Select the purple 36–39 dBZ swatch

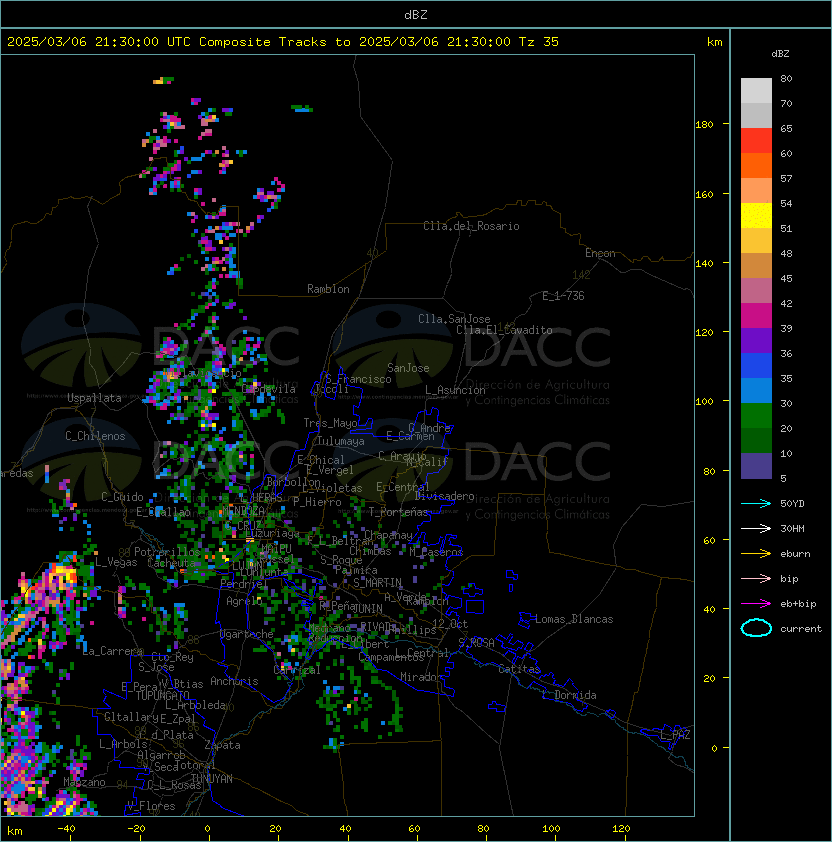pyautogui.click(x=756, y=340)
